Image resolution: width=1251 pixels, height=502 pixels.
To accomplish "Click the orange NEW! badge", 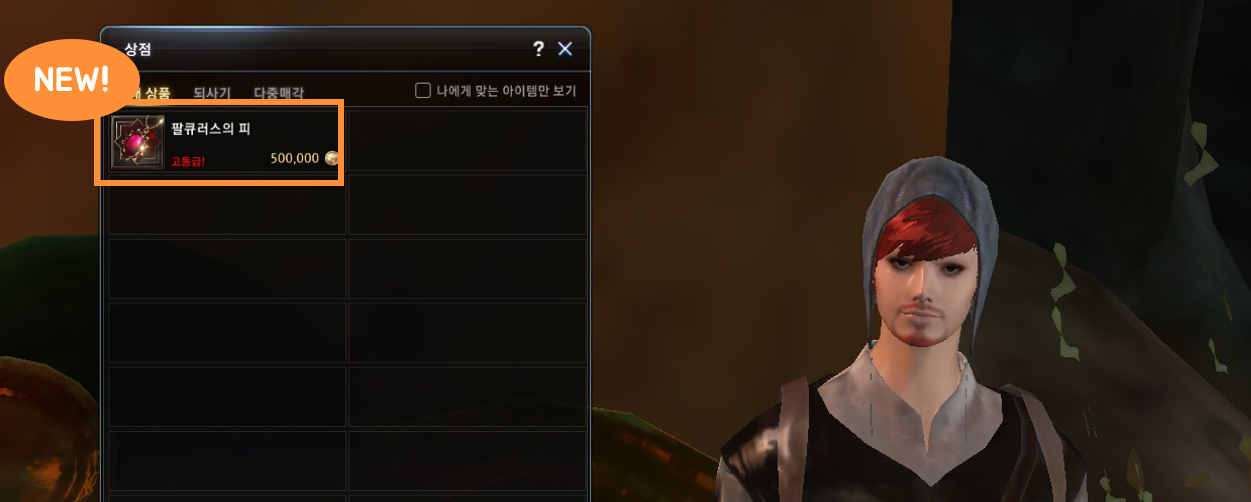I will tap(71, 81).
